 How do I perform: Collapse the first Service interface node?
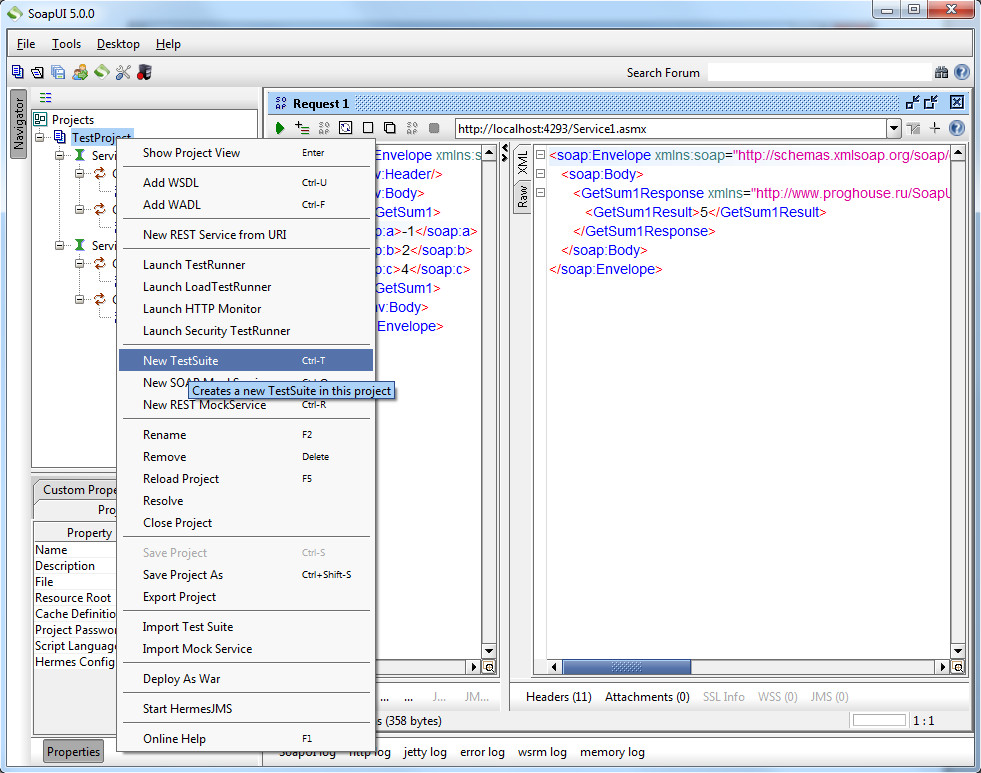[x=59, y=155]
